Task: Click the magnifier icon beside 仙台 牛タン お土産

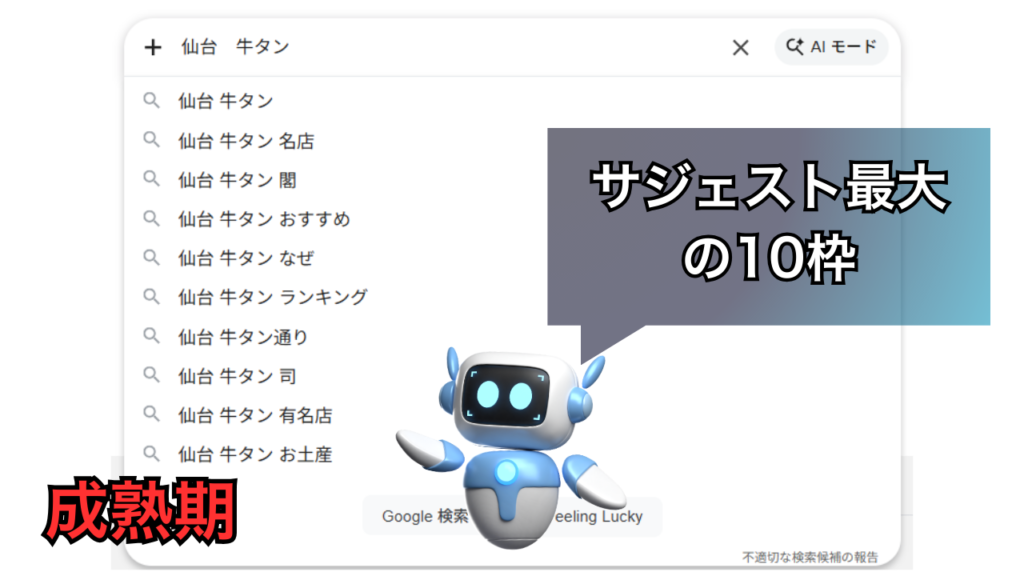Action: click(x=150, y=453)
